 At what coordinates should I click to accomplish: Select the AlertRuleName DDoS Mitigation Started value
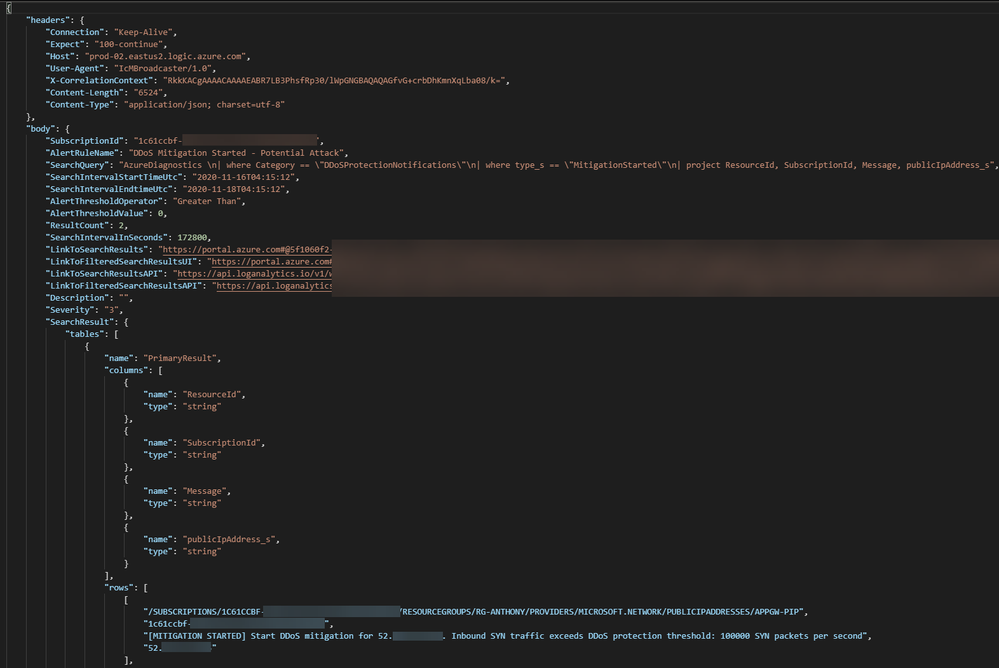pyautogui.click(x=236, y=153)
